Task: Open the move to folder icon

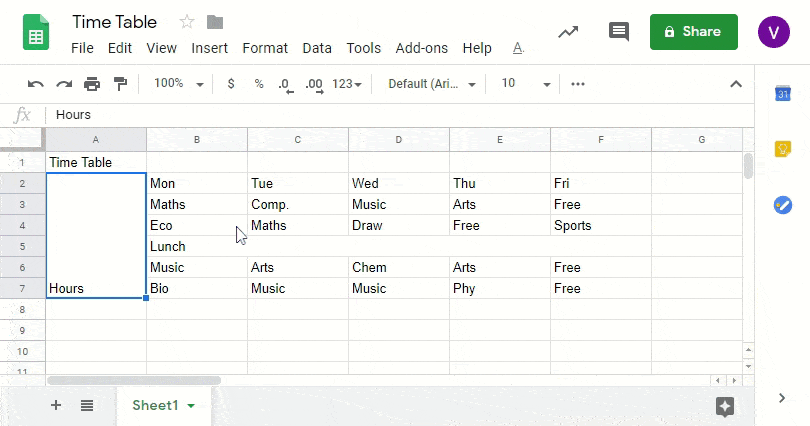Action: (x=215, y=22)
